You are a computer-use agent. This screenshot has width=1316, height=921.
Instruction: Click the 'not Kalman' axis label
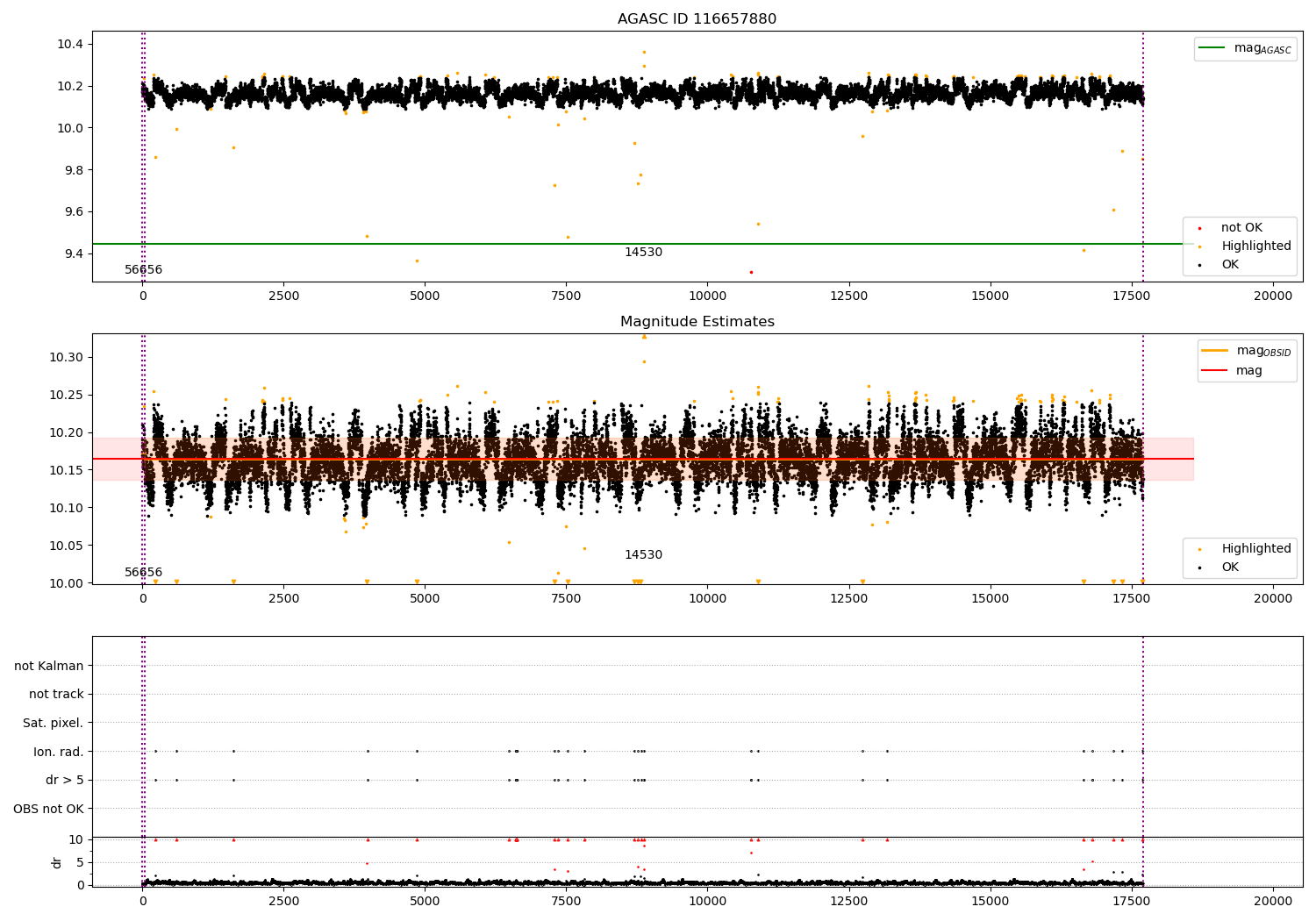[x=49, y=666]
